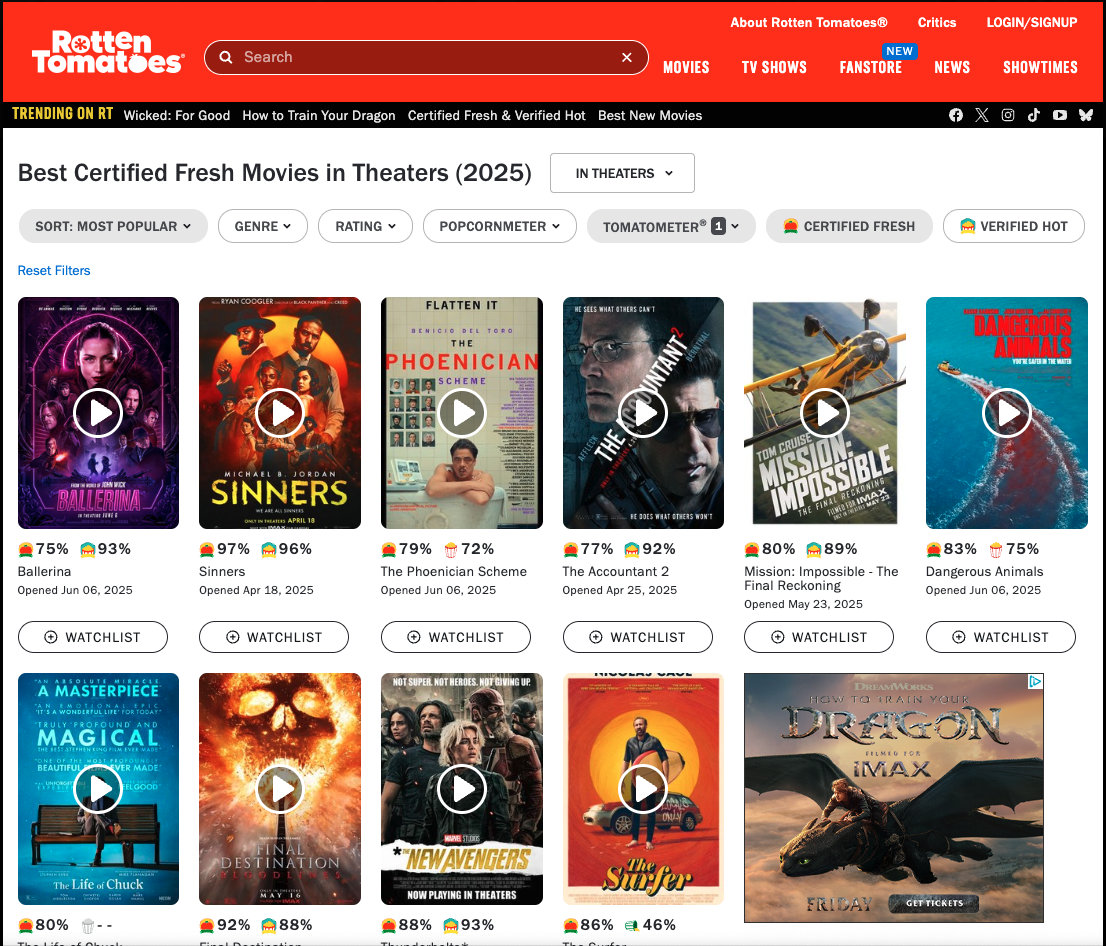Add The Accountant 2 to watchlist
The height and width of the screenshot is (946, 1106).
point(638,637)
